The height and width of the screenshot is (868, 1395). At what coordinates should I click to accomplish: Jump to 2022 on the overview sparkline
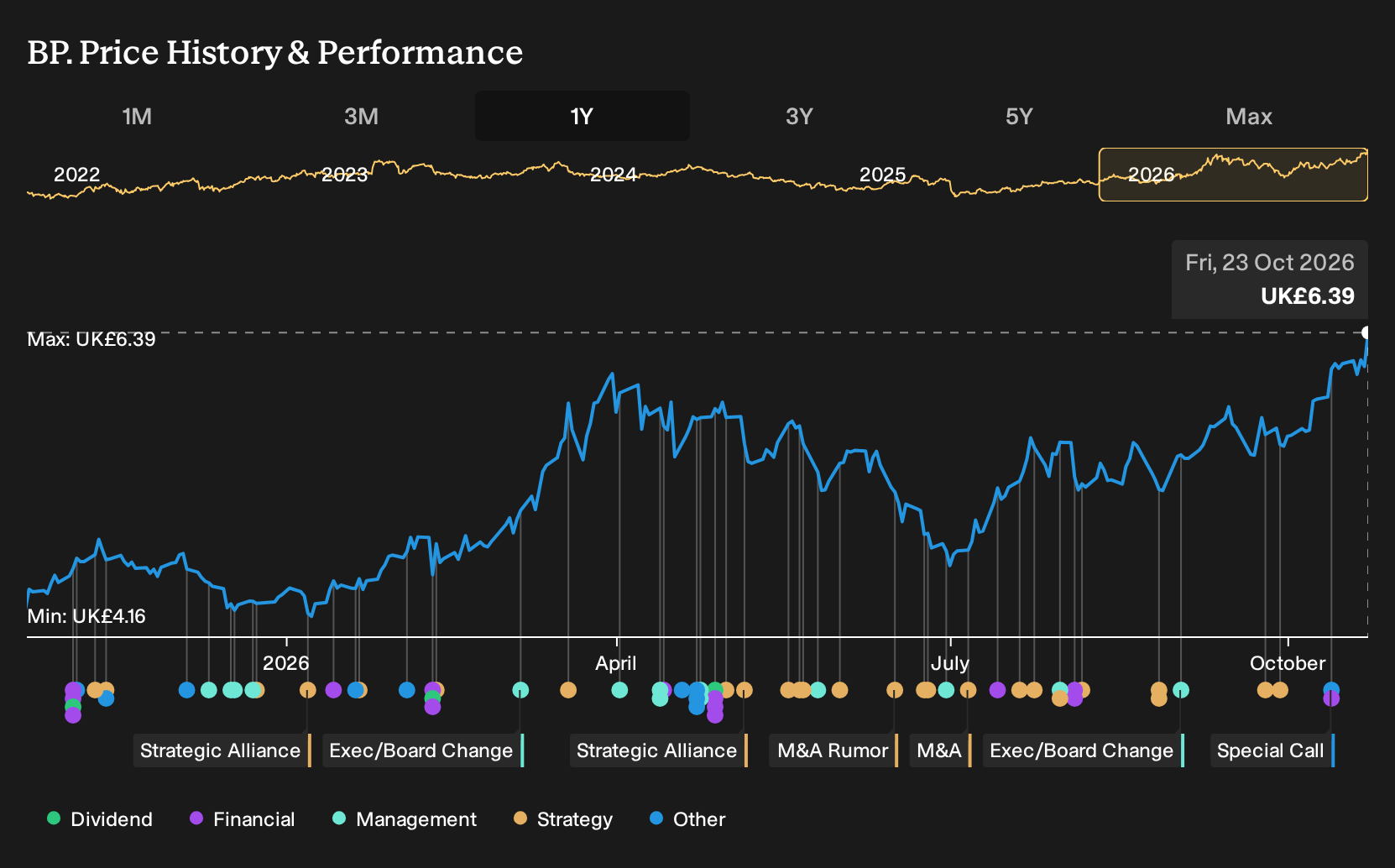point(76,175)
